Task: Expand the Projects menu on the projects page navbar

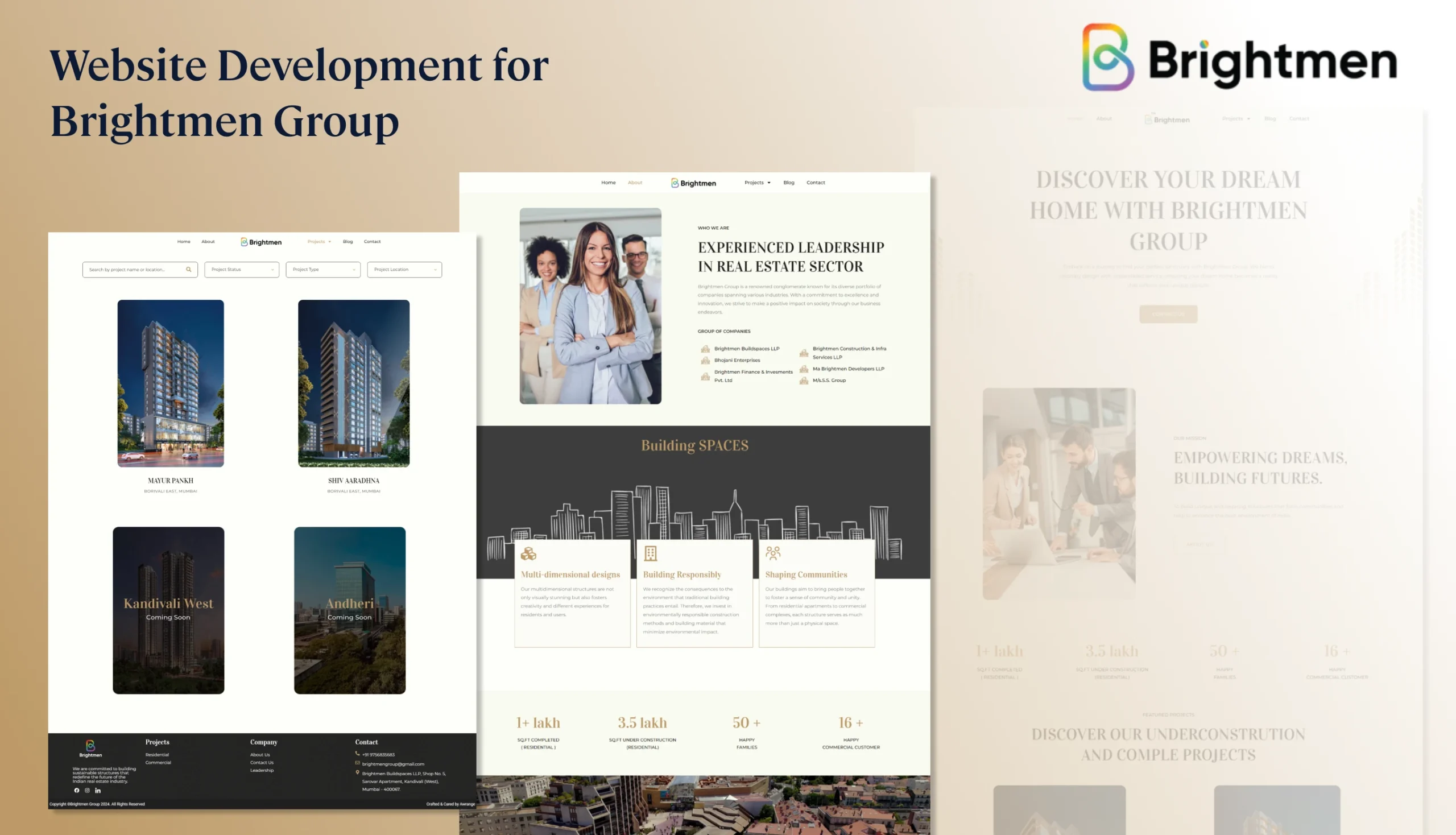Action: point(320,241)
